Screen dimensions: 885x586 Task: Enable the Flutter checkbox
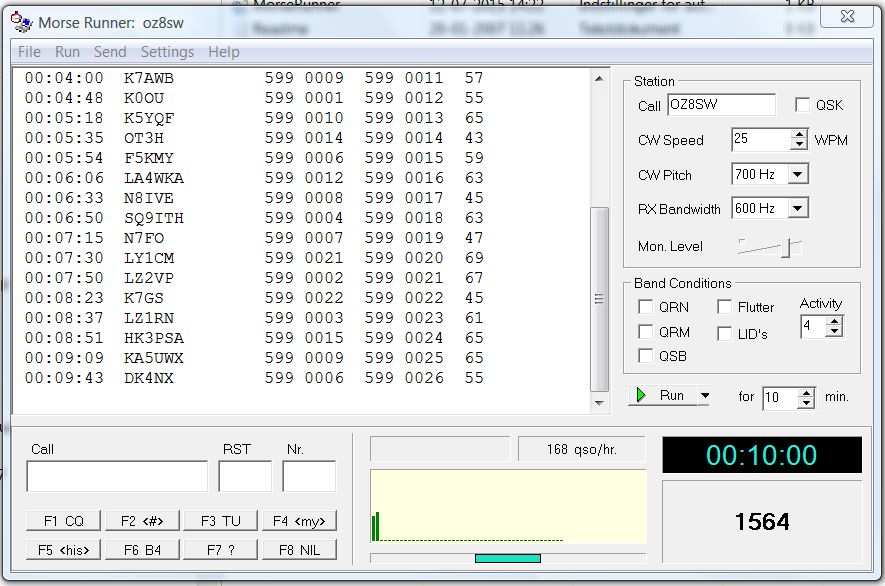(x=725, y=308)
